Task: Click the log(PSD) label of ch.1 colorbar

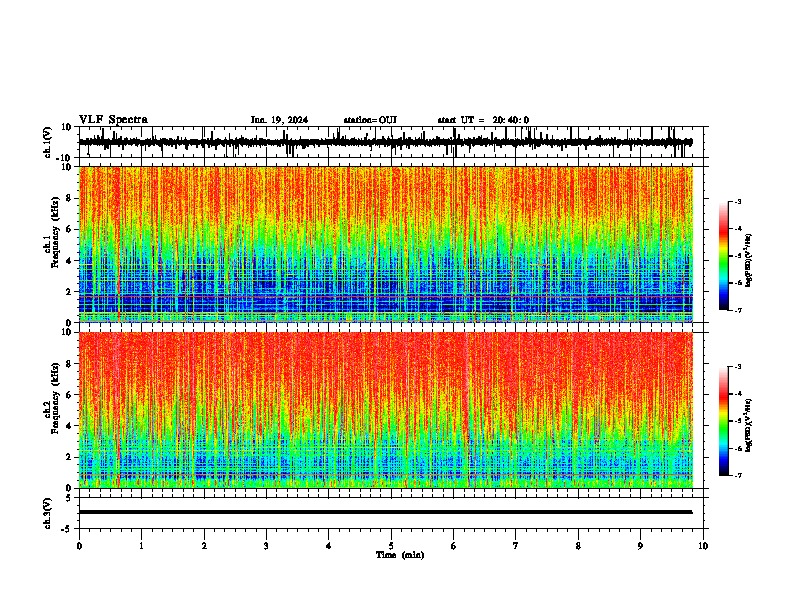Action: [749, 261]
